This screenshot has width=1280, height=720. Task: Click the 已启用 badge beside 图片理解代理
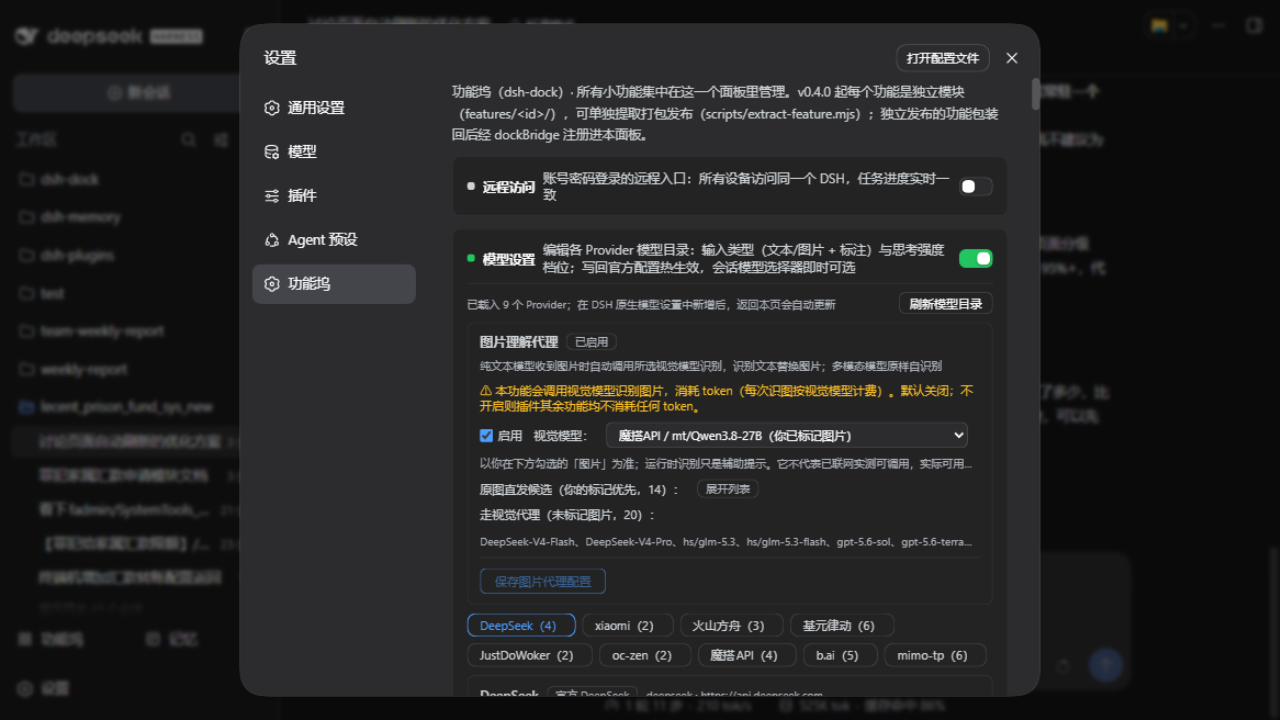(591, 342)
